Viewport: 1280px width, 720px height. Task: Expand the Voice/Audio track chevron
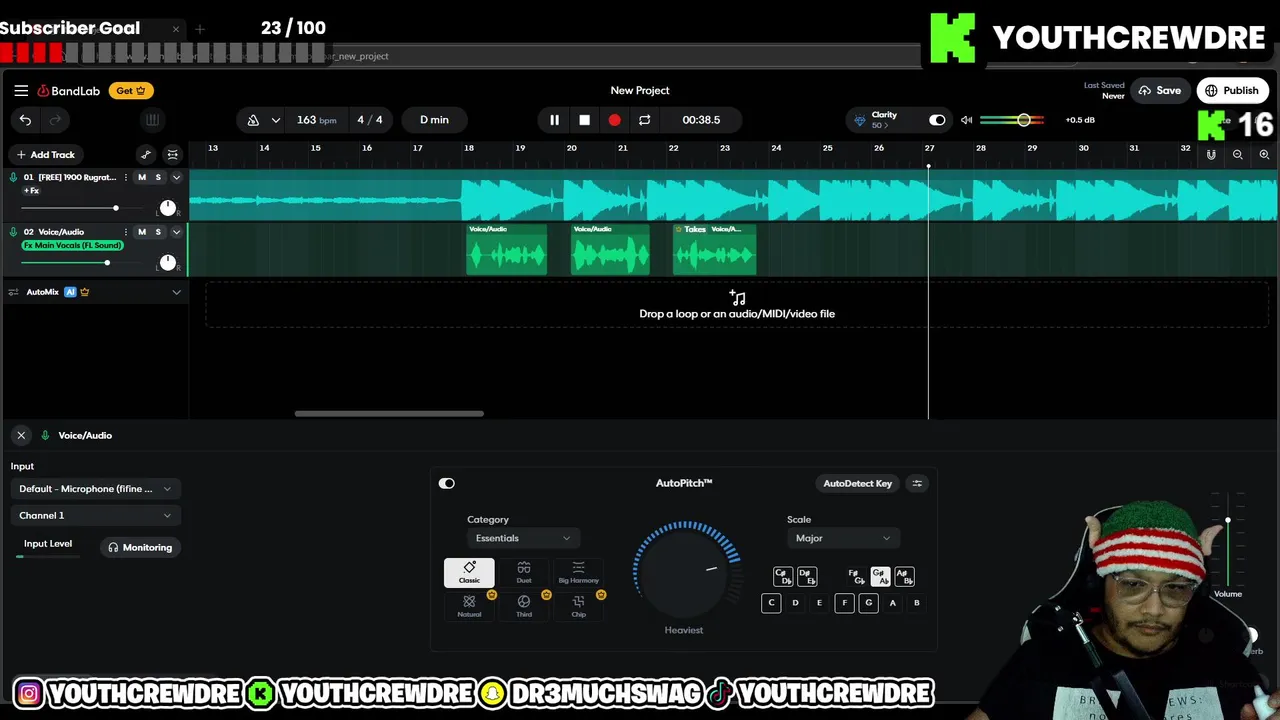[177, 232]
